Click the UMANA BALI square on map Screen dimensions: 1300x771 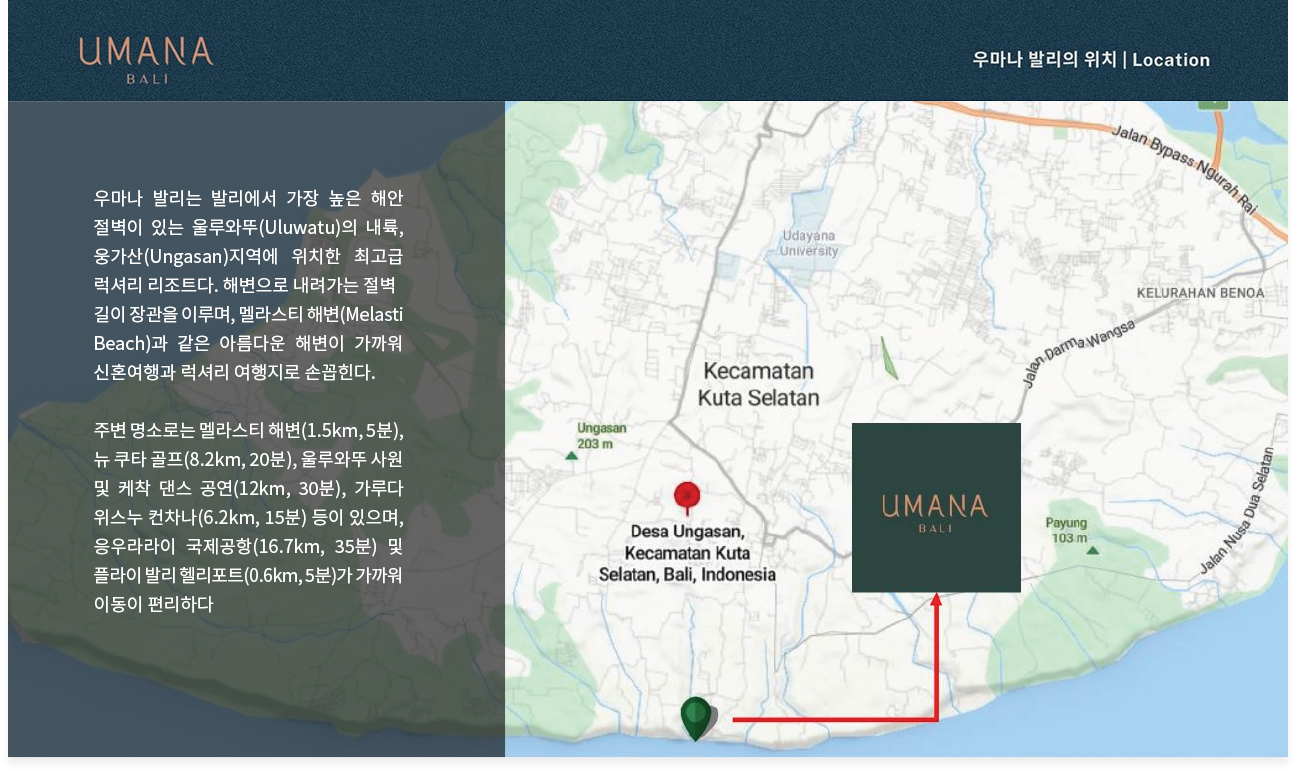tap(936, 507)
